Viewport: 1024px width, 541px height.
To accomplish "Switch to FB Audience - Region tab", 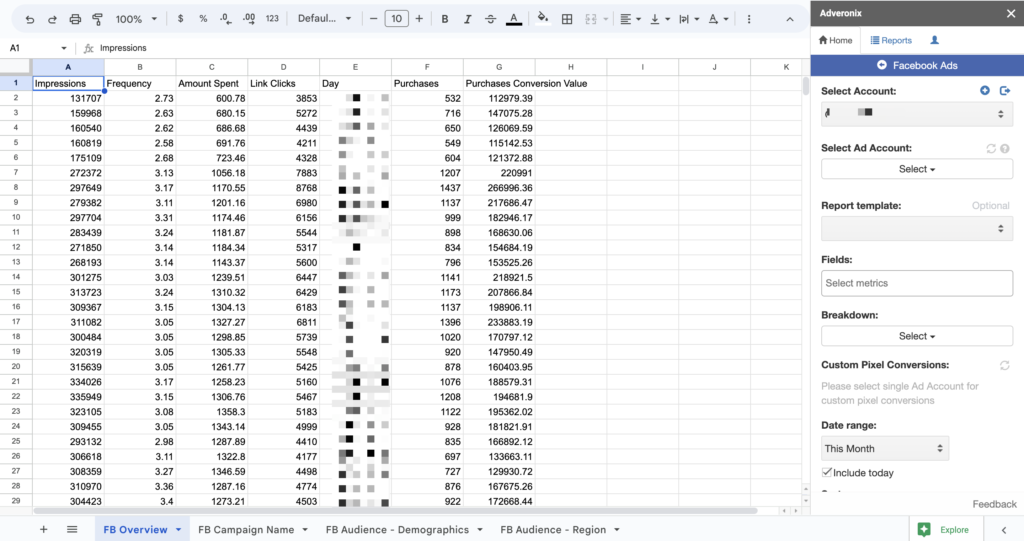I will coord(553,529).
